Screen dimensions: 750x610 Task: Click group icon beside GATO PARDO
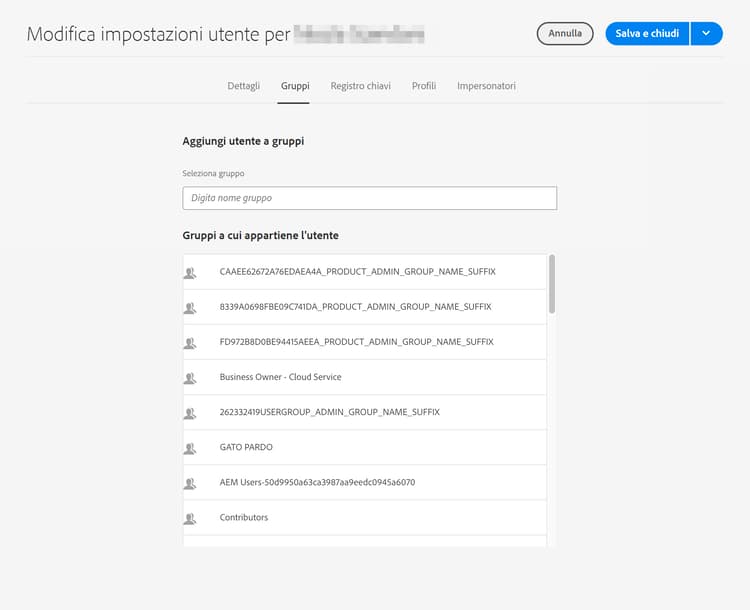click(190, 448)
